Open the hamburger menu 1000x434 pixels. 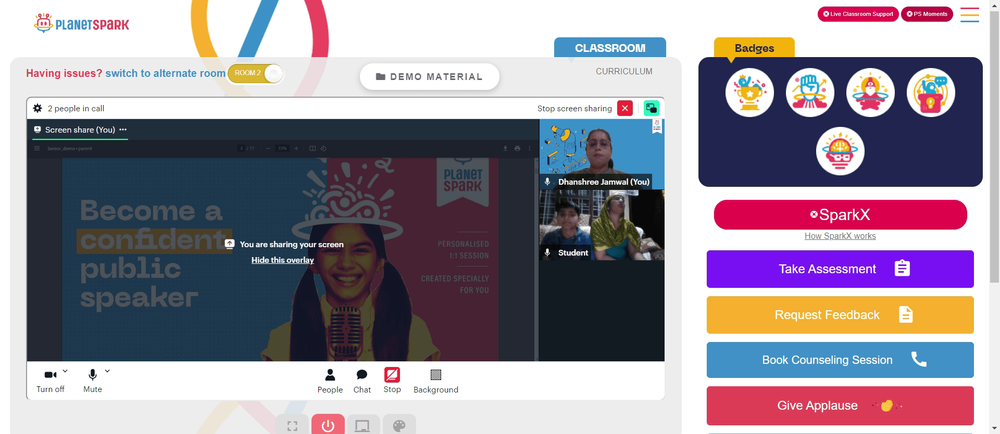click(x=969, y=15)
